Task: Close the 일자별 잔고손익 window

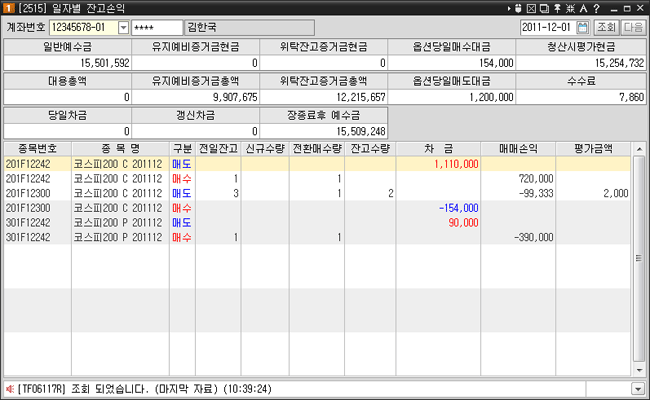Action: 640,8
